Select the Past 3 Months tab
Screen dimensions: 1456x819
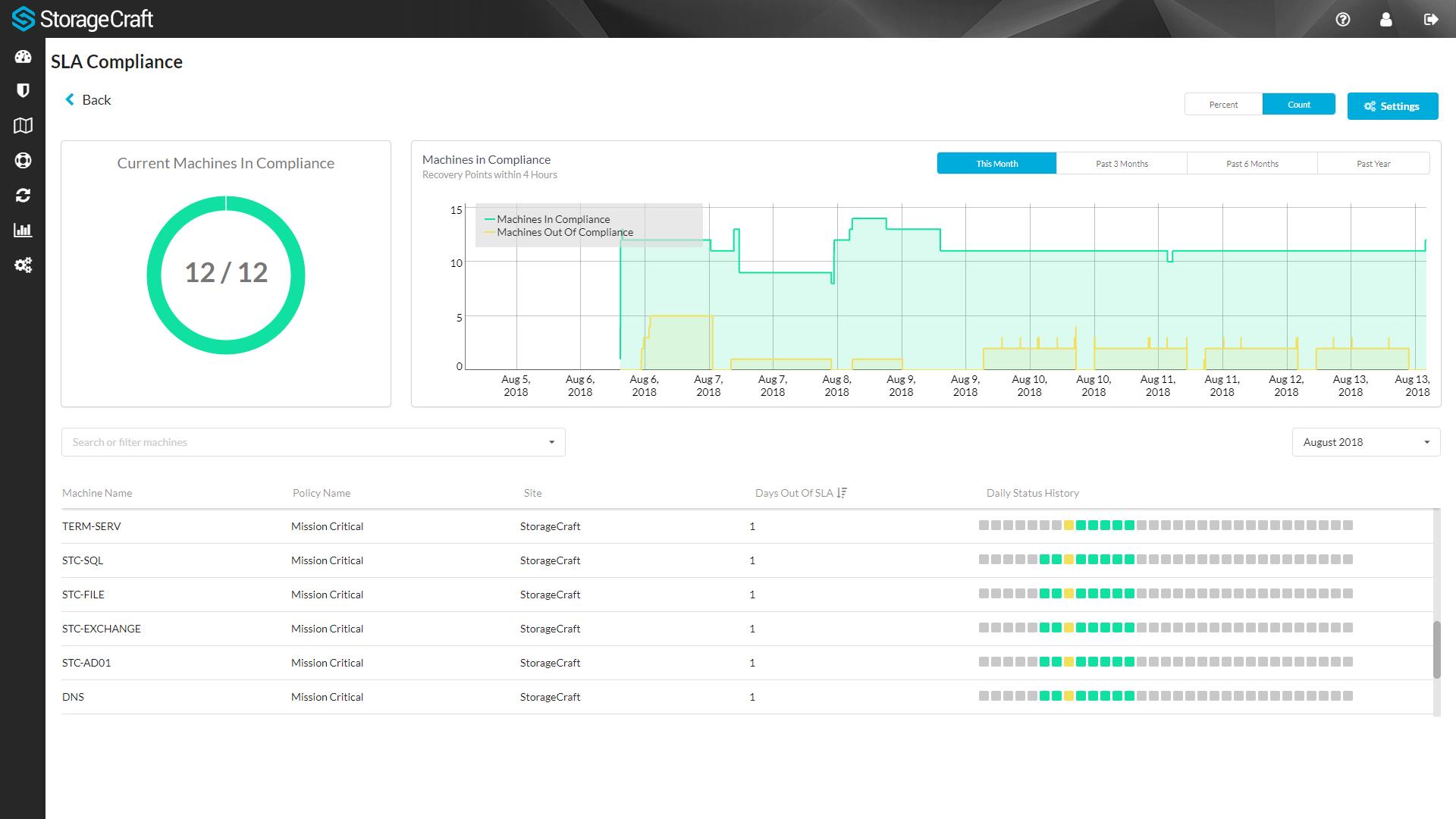[1122, 164]
